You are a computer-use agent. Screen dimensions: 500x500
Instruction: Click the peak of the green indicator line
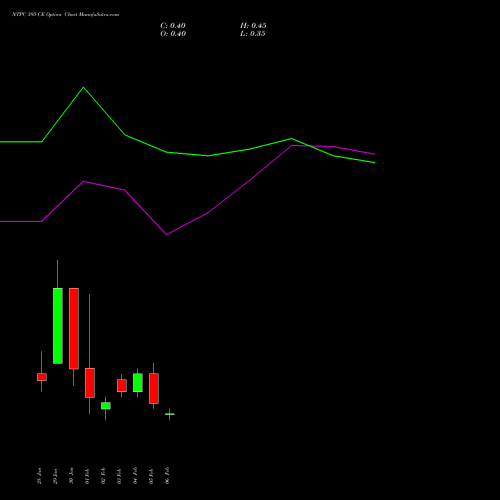click(x=83, y=87)
